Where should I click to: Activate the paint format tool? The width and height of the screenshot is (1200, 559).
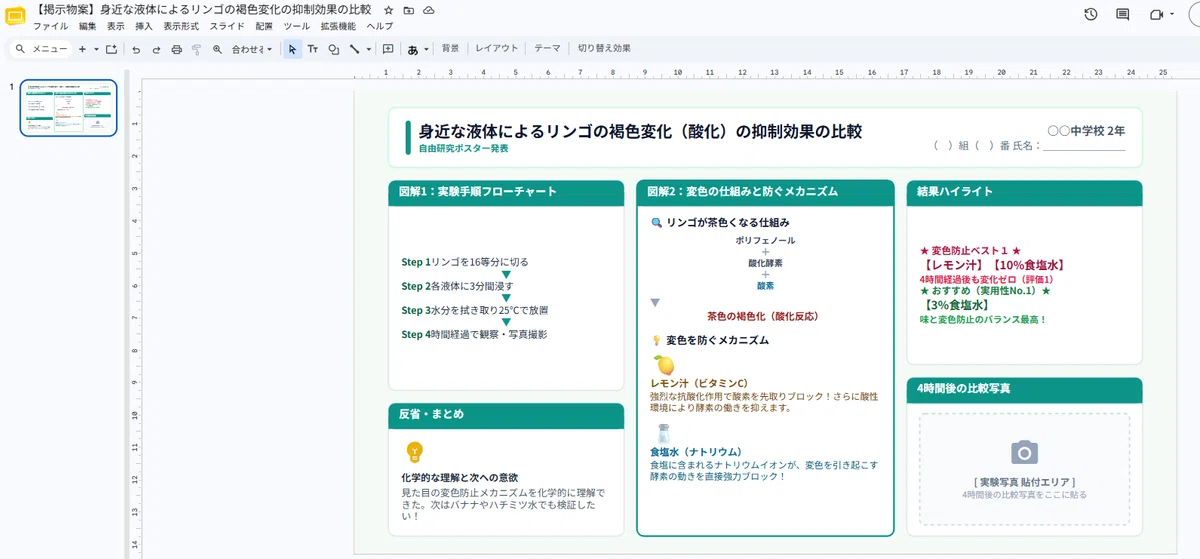196,49
